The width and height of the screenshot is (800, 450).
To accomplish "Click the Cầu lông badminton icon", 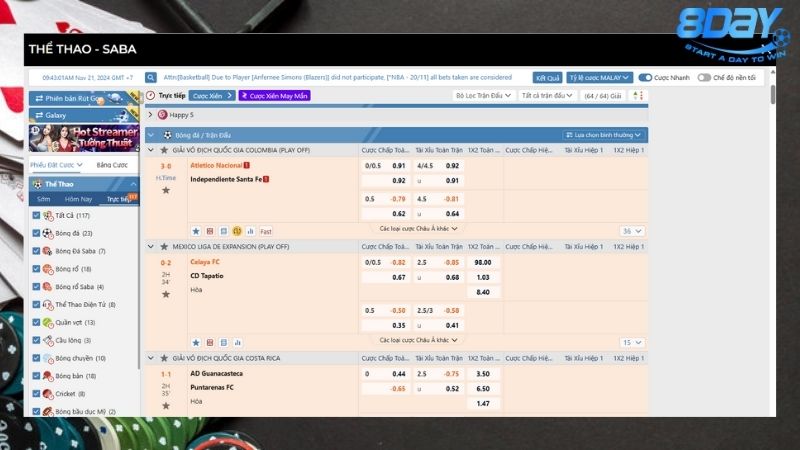I will [48, 340].
